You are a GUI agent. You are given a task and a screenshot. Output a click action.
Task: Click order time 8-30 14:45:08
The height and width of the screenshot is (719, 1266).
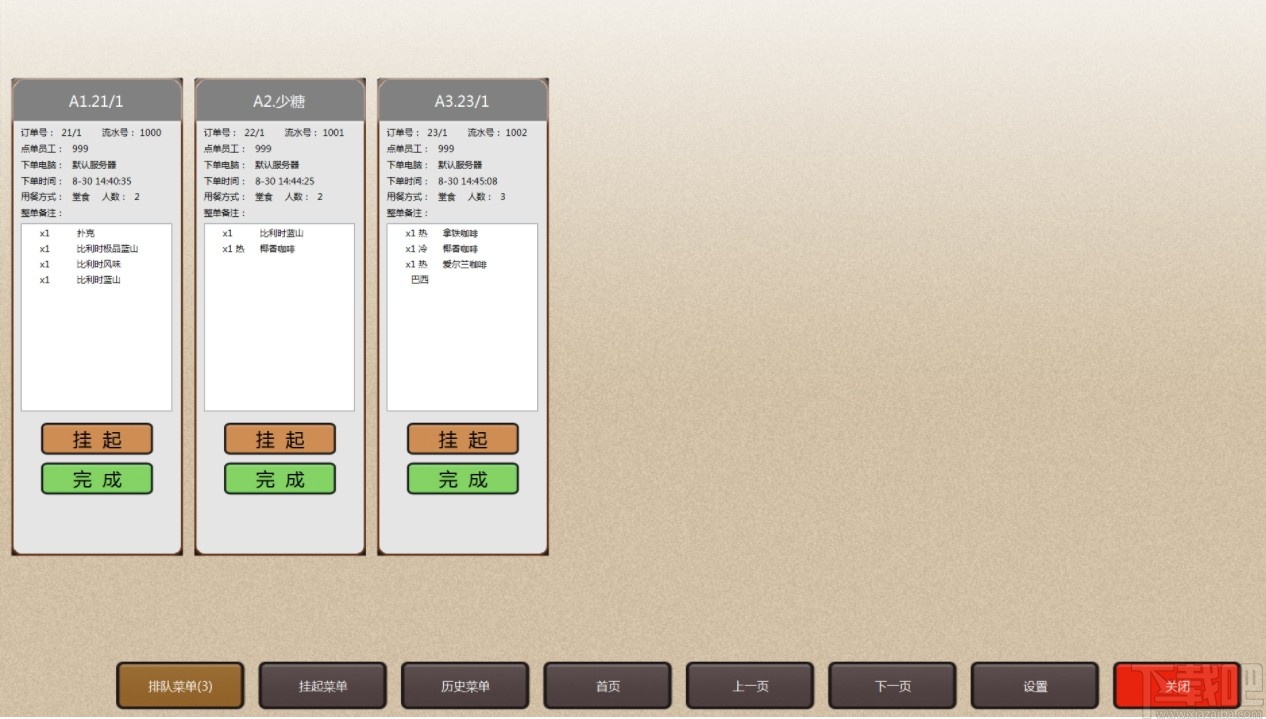pos(467,181)
